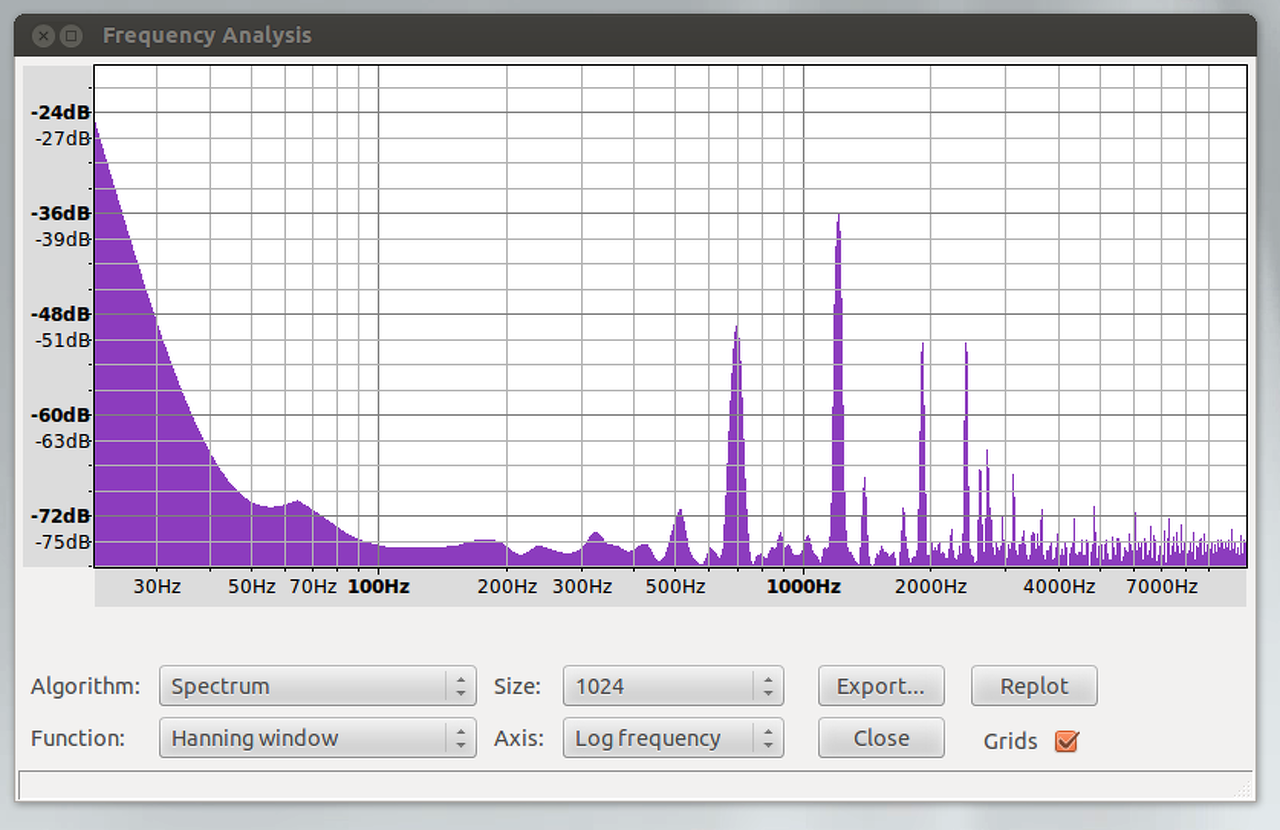Click the 200Hz frequency axis label
Screen dimensions: 1280x830
pos(507,586)
